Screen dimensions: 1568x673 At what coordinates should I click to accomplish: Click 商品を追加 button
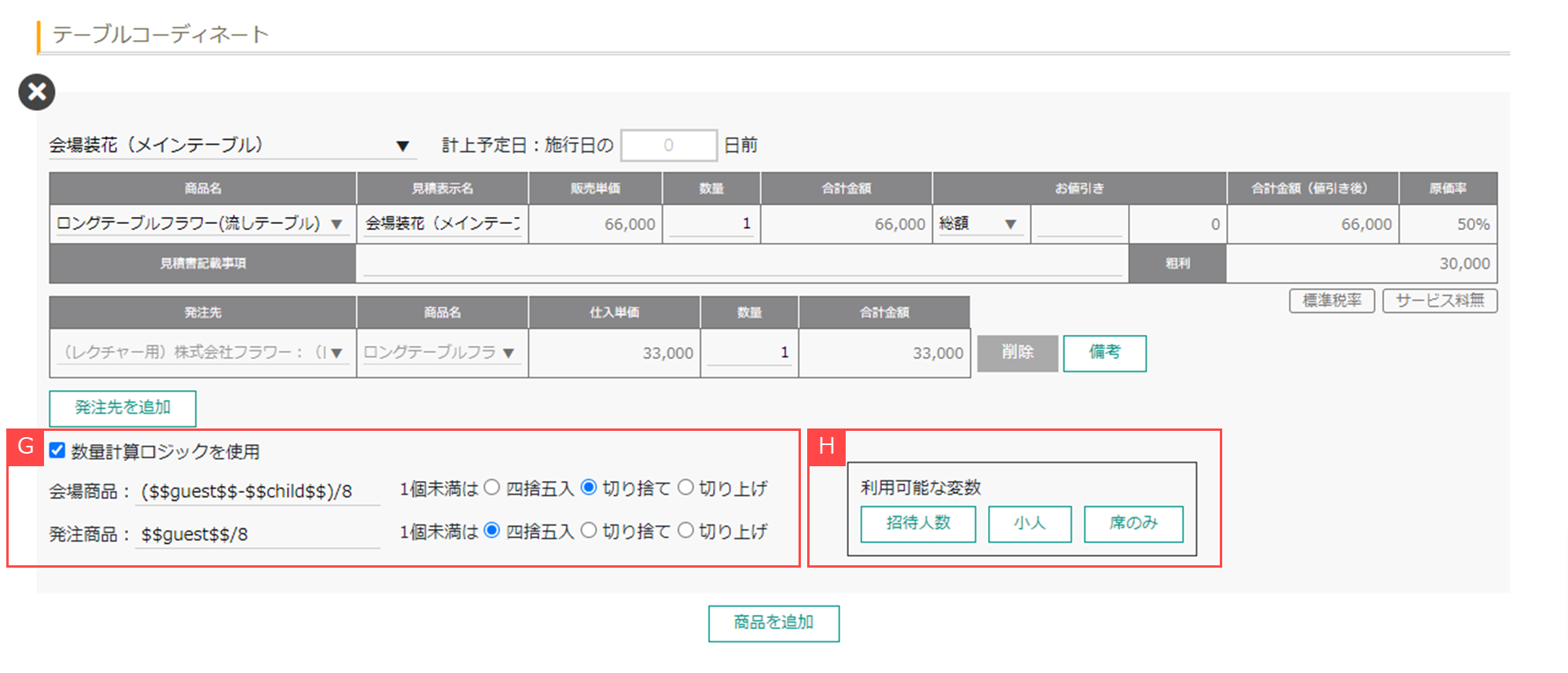coord(773,623)
